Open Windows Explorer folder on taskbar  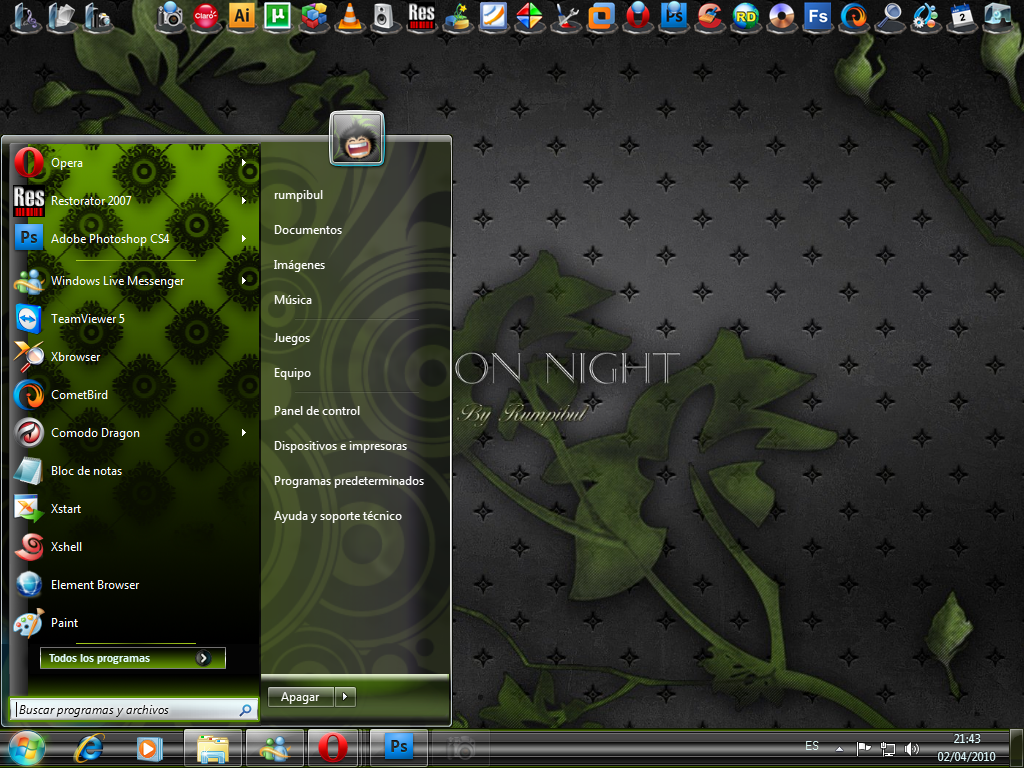pos(213,748)
